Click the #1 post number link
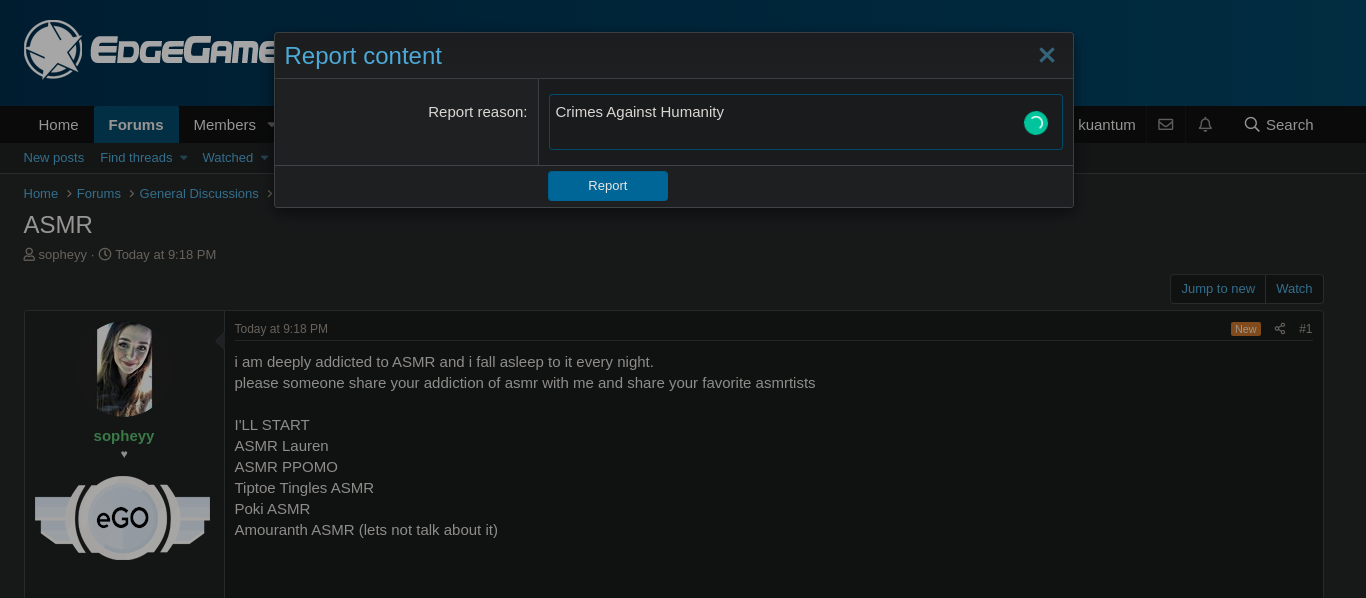 tap(1305, 329)
